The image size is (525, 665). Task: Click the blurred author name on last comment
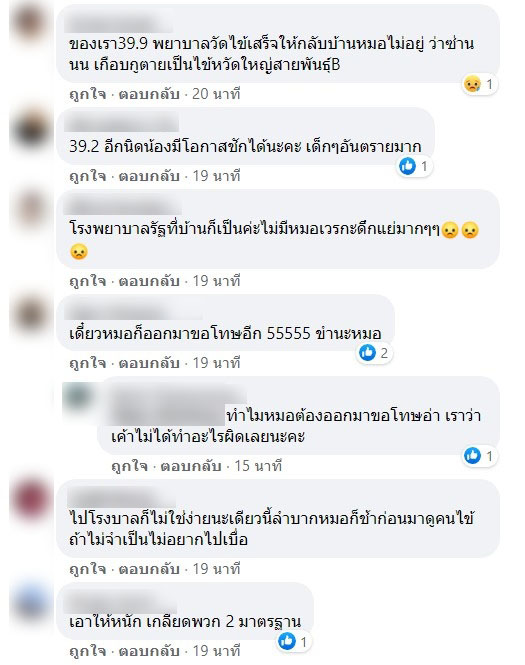[121, 603]
